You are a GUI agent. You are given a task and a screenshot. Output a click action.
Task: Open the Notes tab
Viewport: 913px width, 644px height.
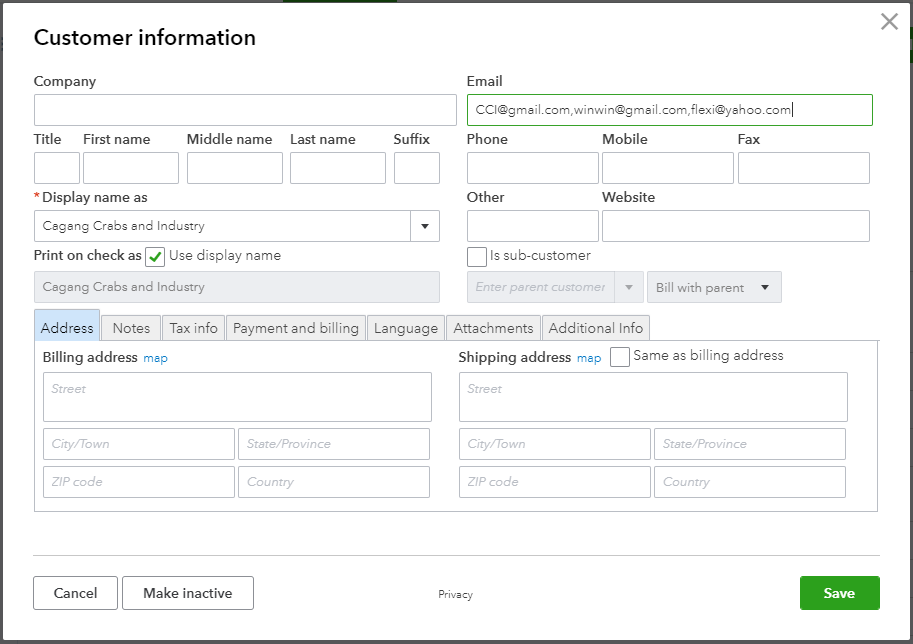click(x=131, y=328)
